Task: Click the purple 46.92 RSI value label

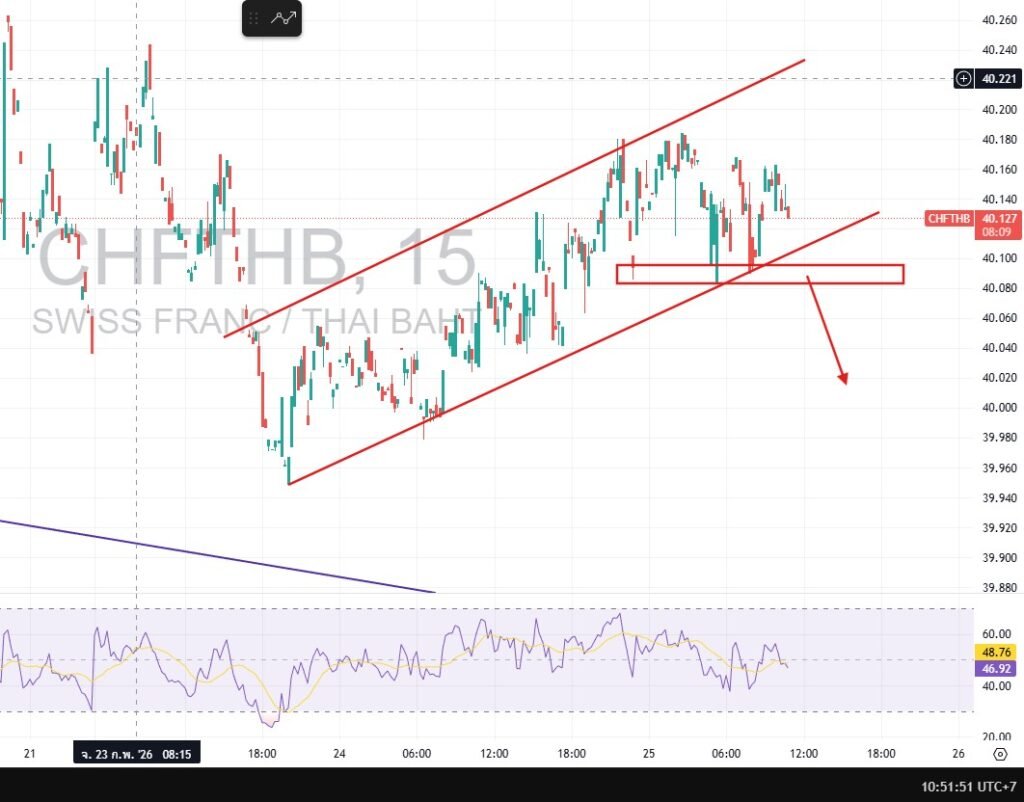Action: coord(995,669)
